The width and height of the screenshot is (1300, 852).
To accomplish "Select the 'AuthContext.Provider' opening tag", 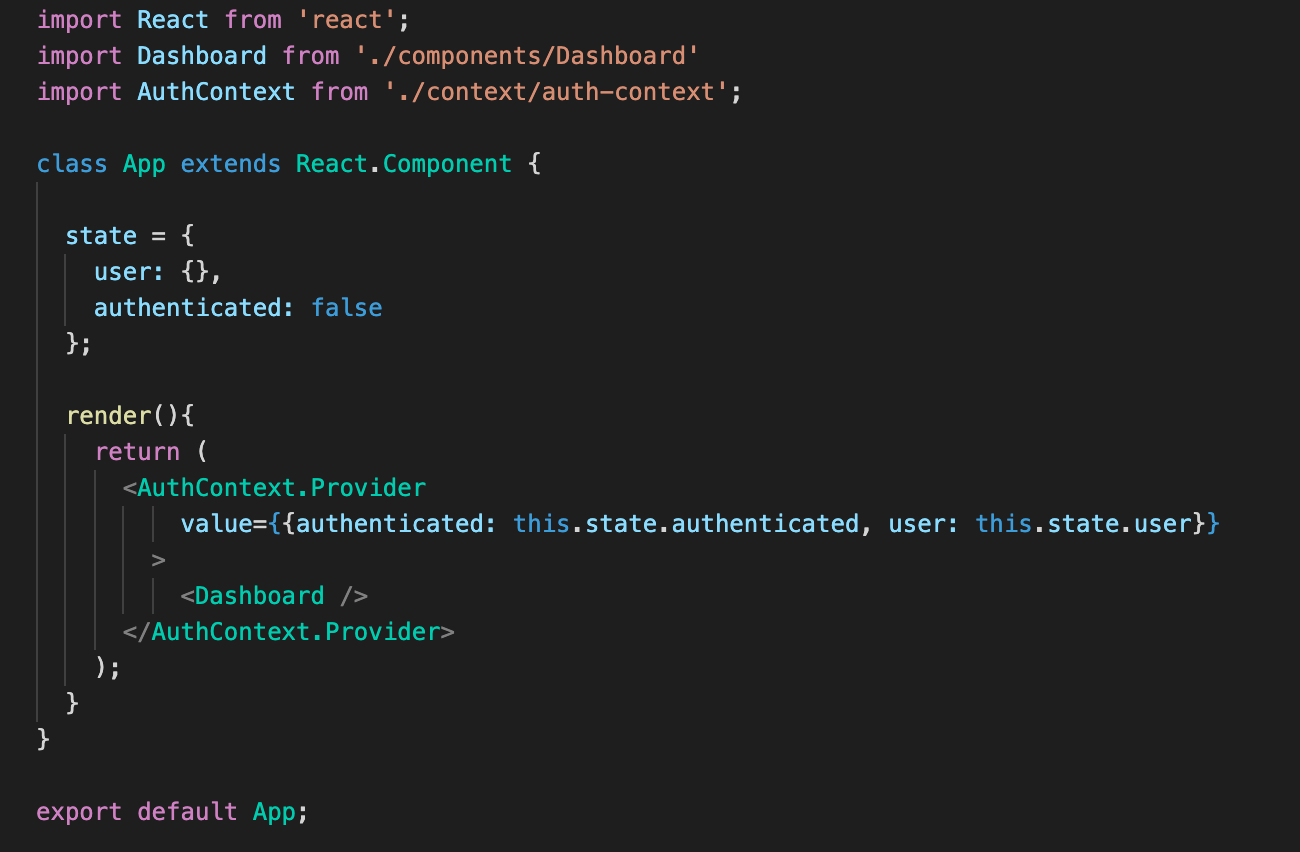I will coord(280,487).
